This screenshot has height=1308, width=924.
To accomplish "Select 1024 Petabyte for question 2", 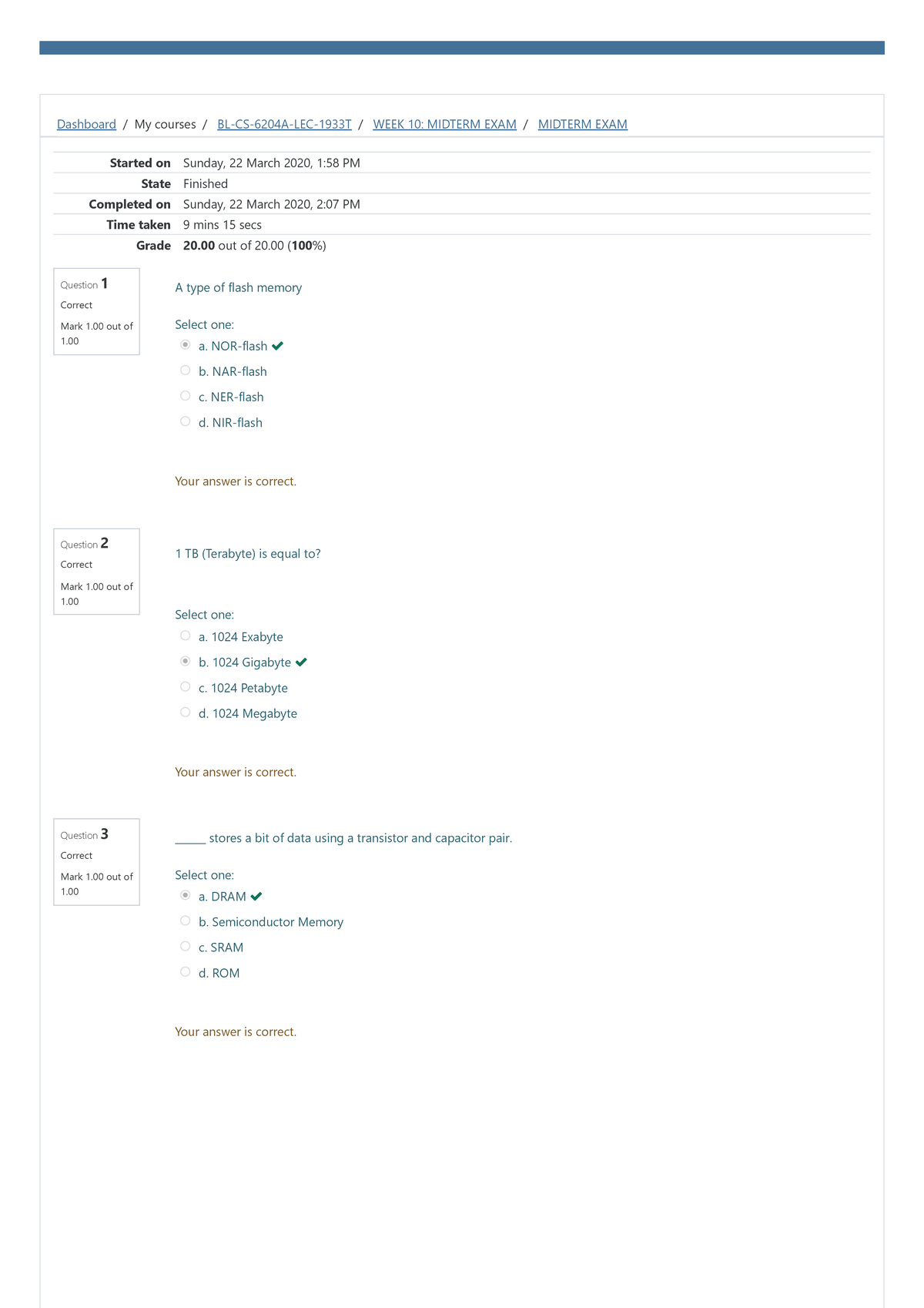I will click(x=185, y=686).
